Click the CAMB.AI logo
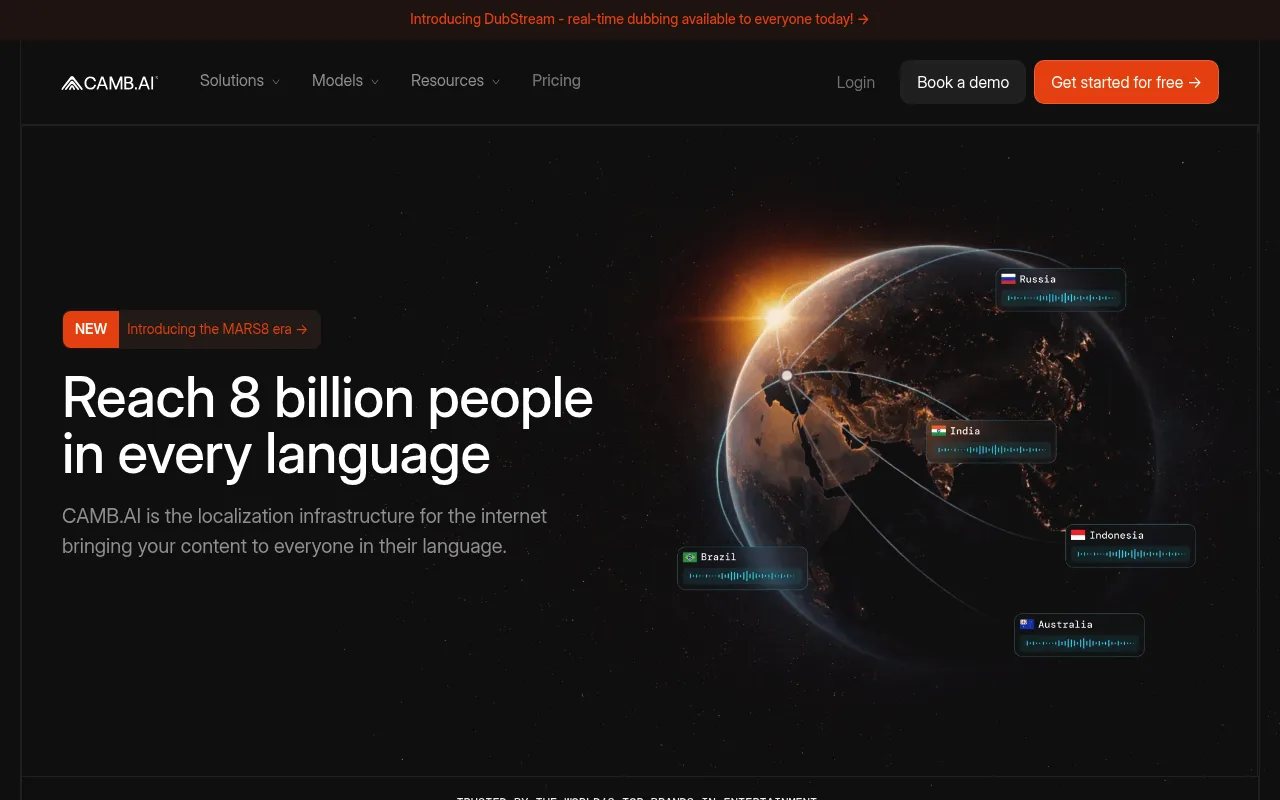 (x=110, y=83)
